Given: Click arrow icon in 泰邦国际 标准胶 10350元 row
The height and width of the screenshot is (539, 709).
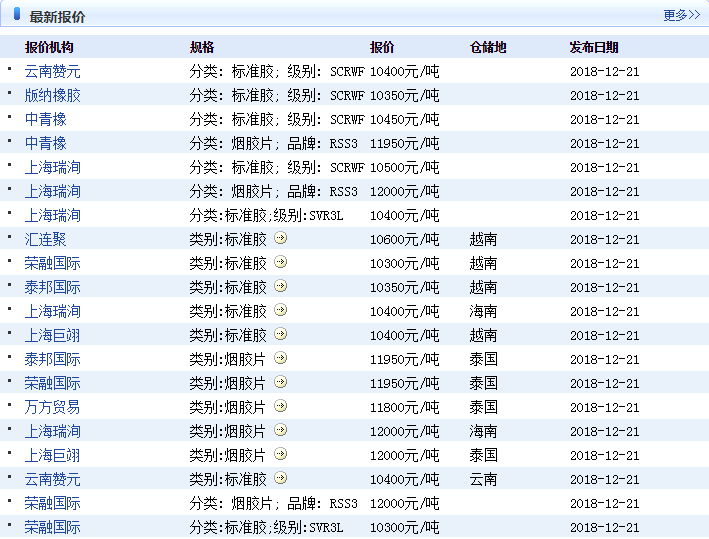Looking at the screenshot, I should tap(280, 286).
